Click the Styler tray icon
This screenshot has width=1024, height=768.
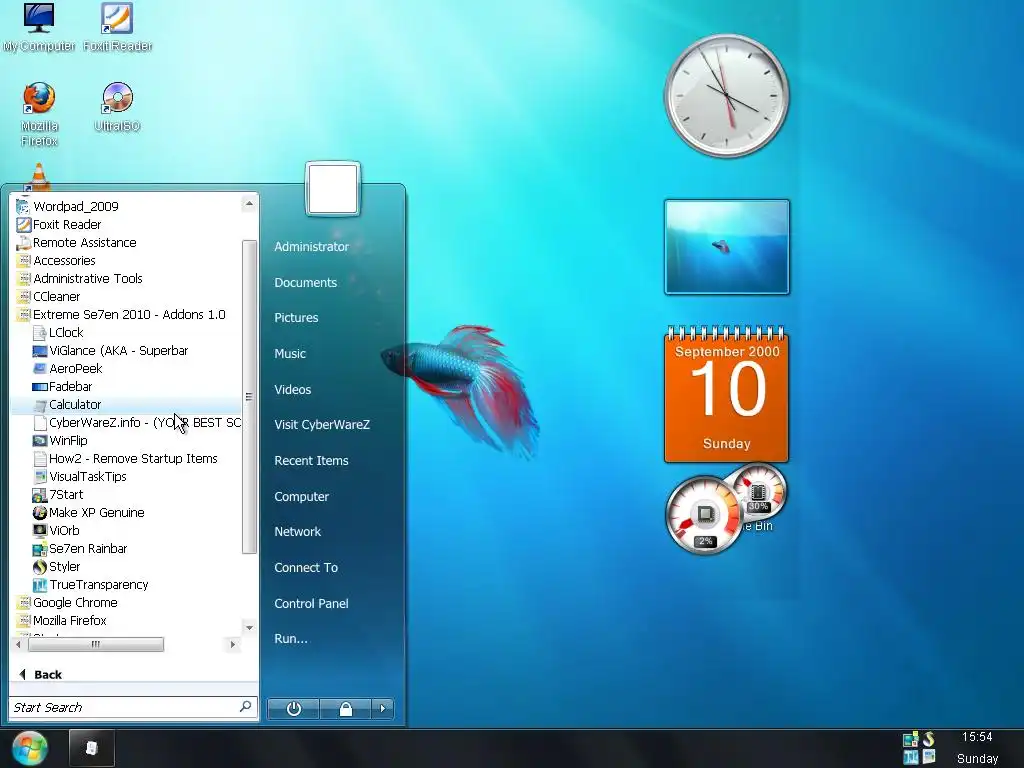click(928, 739)
